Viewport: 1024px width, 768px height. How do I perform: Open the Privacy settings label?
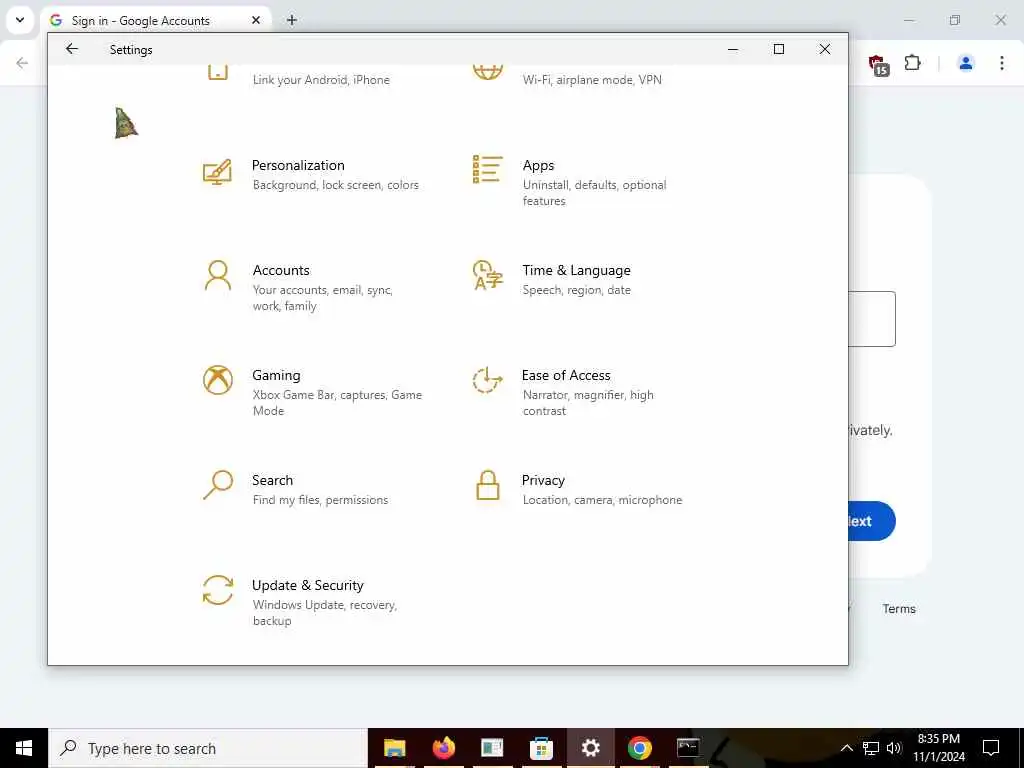[x=543, y=481]
